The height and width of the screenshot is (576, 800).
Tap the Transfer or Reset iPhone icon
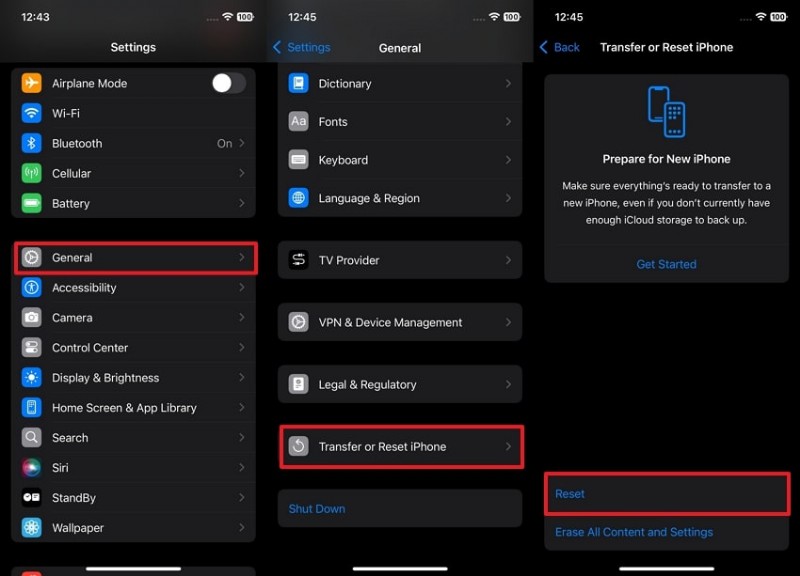tap(298, 446)
